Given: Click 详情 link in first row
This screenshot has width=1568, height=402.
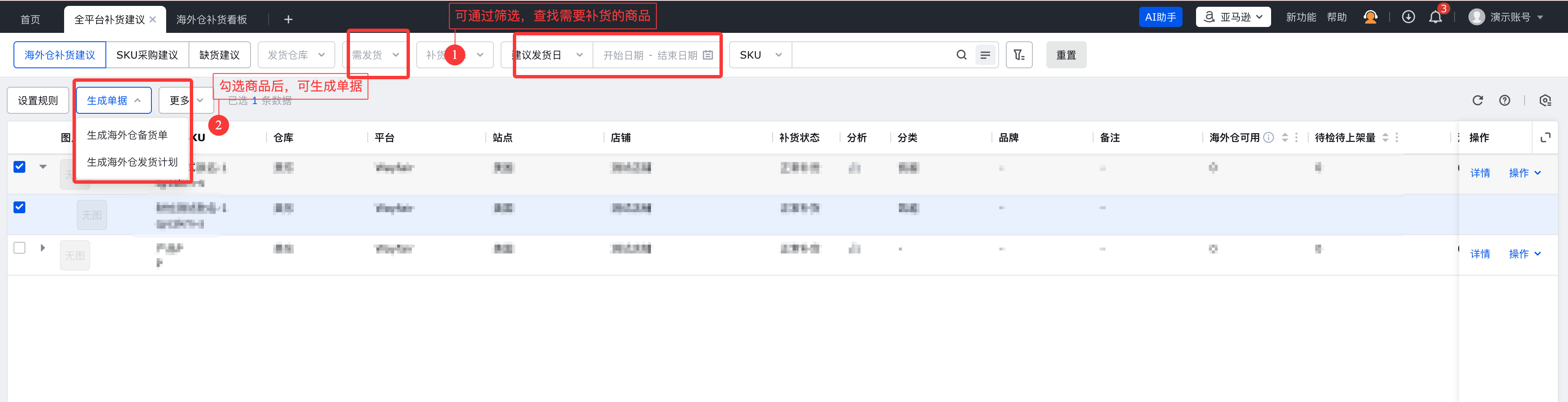Looking at the screenshot, I should [x=1480, y=173].
